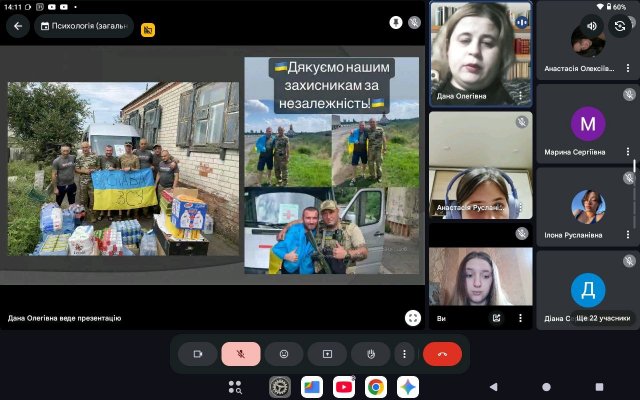The image size is (640, 400).
Task: Open the Gemini app in taskbar
Action: tap(408, 387)
